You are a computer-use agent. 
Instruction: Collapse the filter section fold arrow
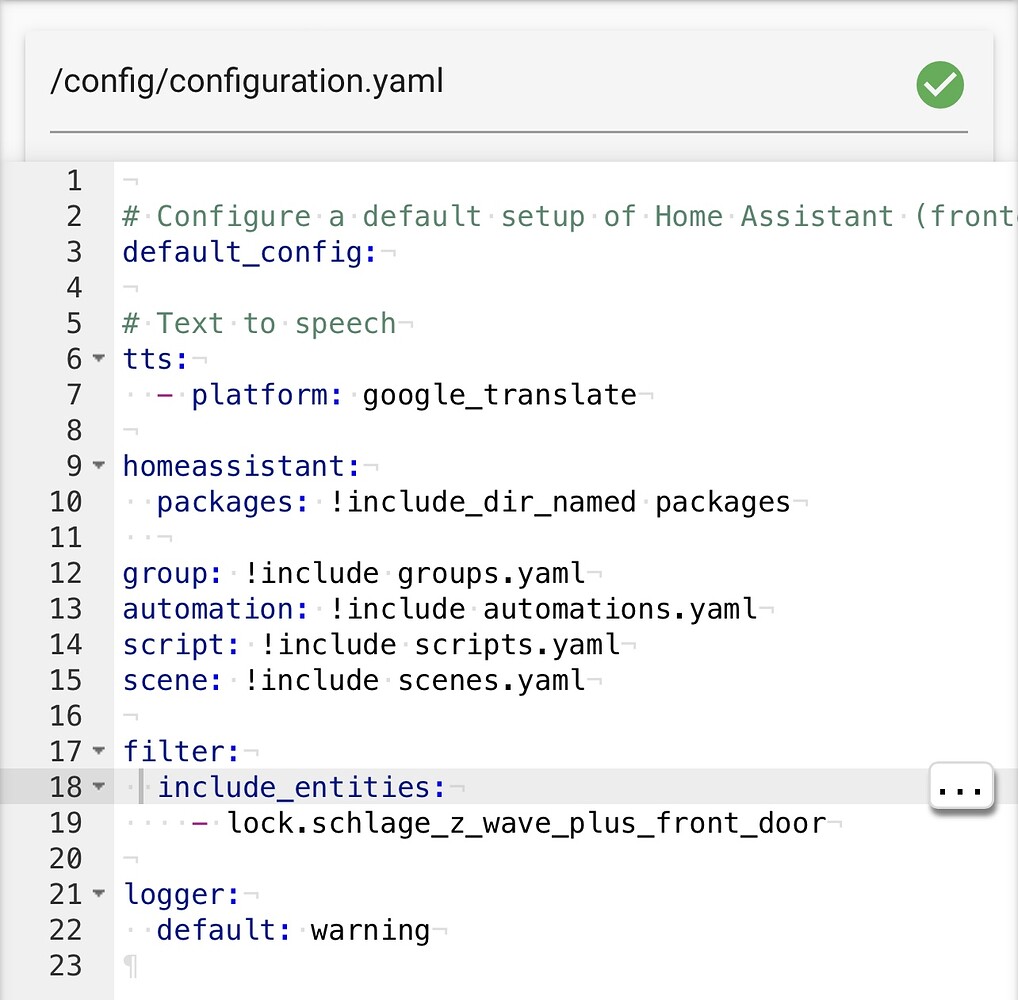98,751
